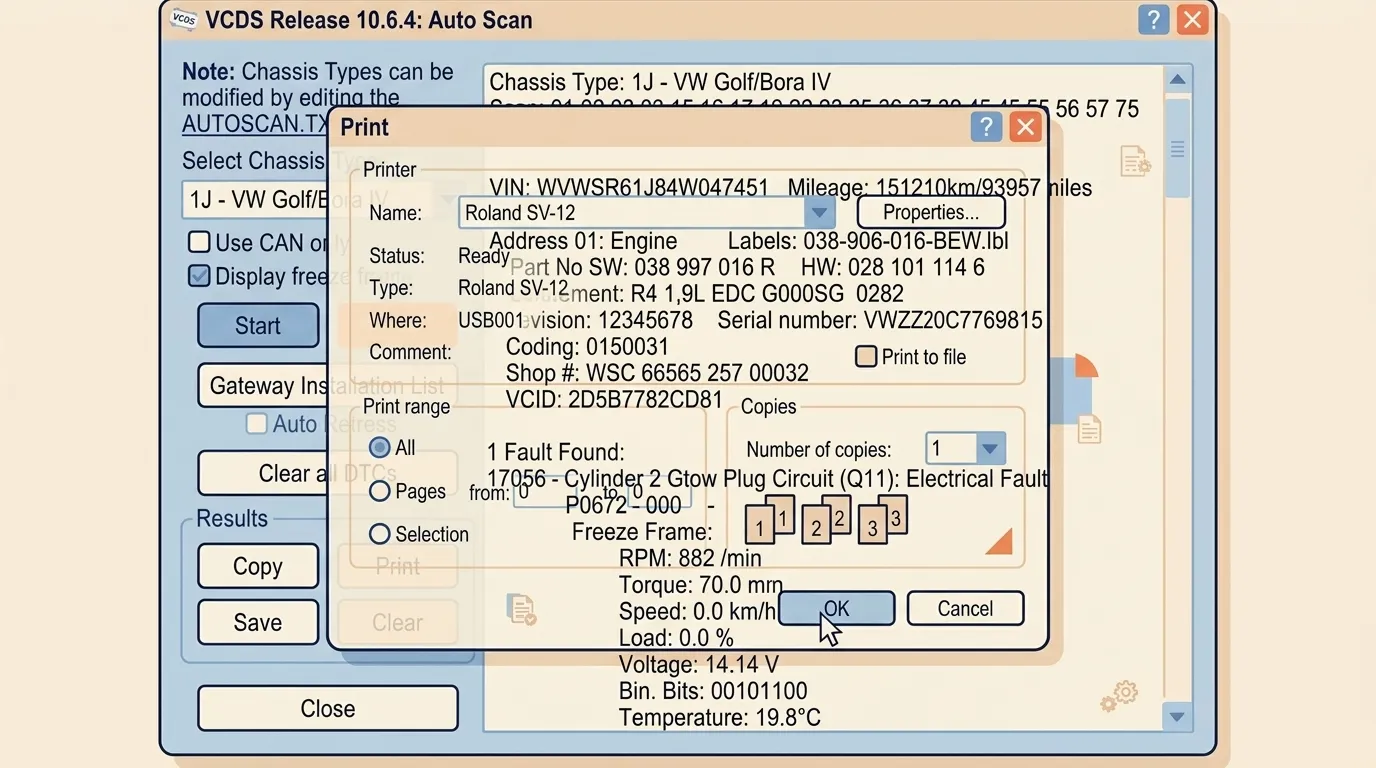This screenshot has width=1376, height=768.
Task: Click the document page icon right of Copies
Action: 1089,429
